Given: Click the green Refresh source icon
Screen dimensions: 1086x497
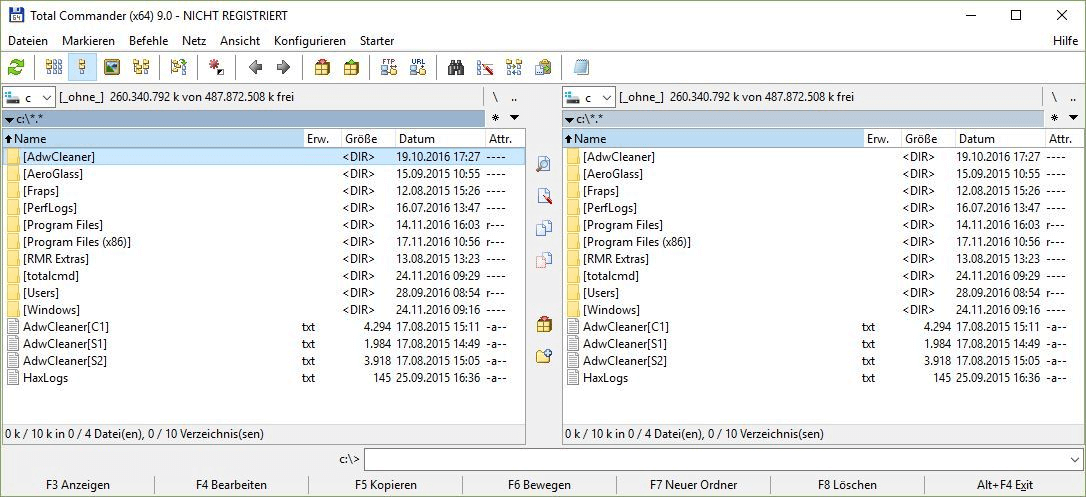Looking at the screenshot, I should 15,67.
